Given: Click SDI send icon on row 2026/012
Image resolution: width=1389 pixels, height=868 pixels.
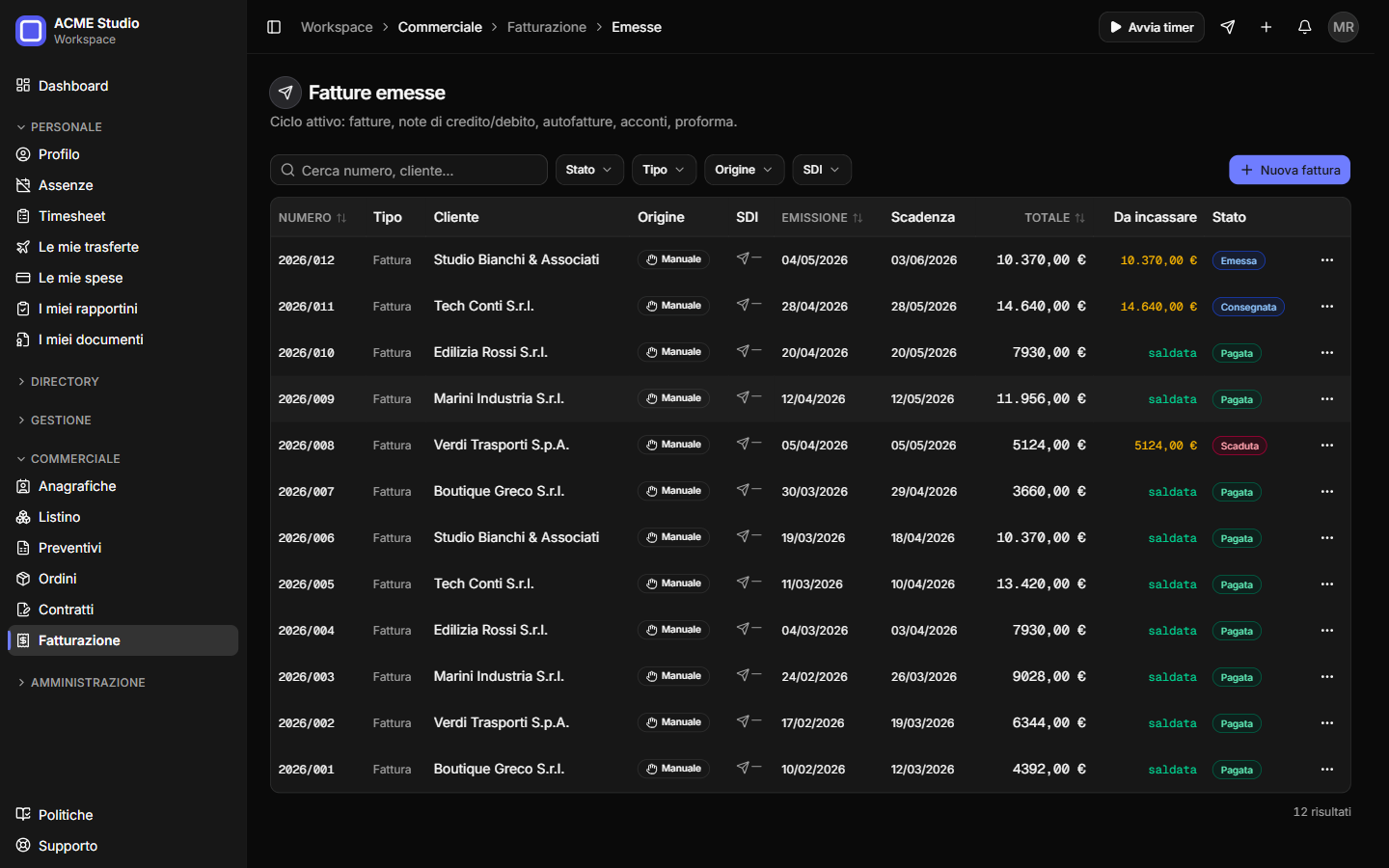Looking at the screenshot, I should coord(743,258).
